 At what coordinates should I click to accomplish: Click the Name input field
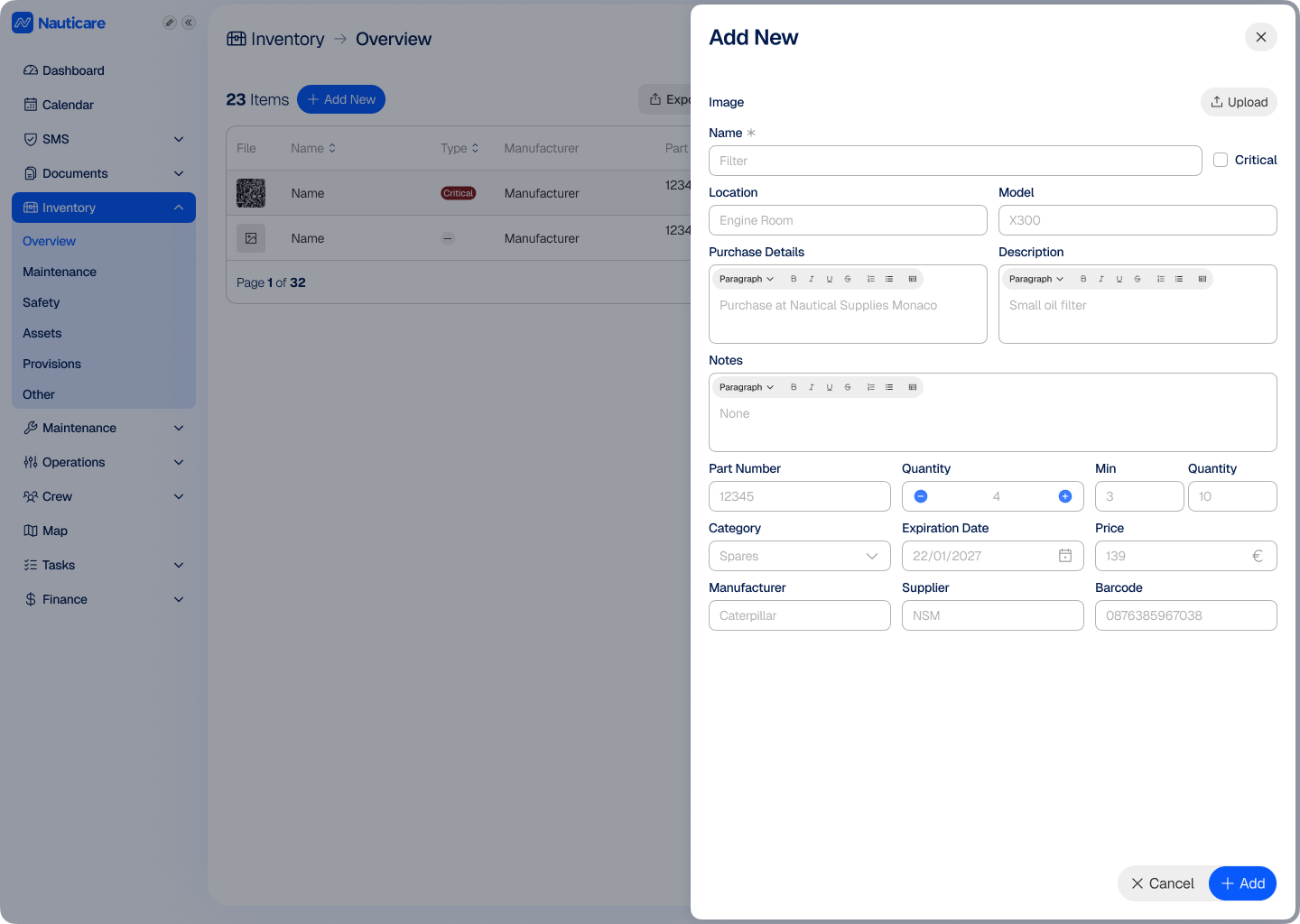click(955, 161)
